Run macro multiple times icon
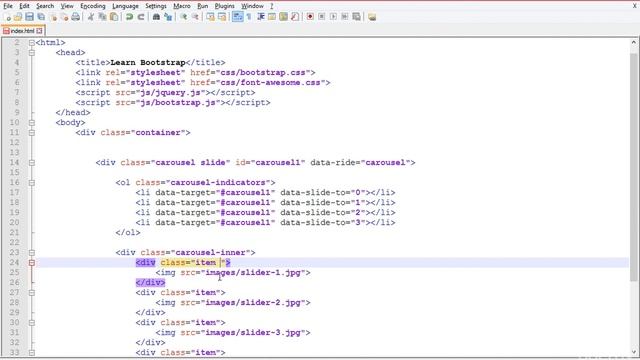The image size is (640, 360). coord(344,17)
